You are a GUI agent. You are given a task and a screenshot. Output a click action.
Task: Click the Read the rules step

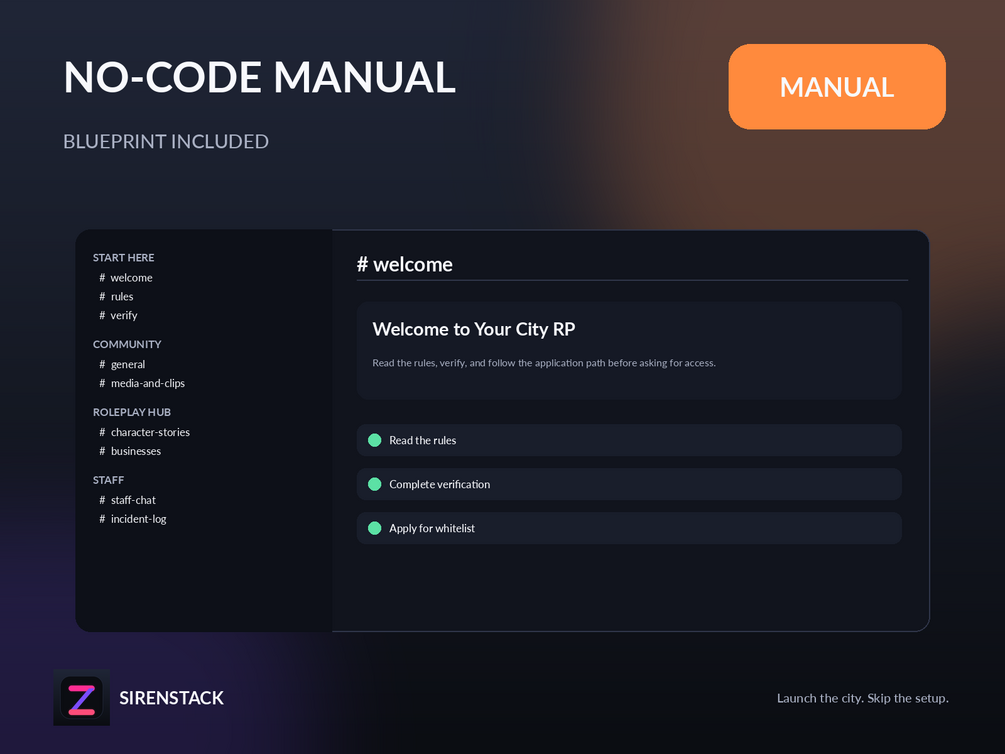click(x=629, y=440)
